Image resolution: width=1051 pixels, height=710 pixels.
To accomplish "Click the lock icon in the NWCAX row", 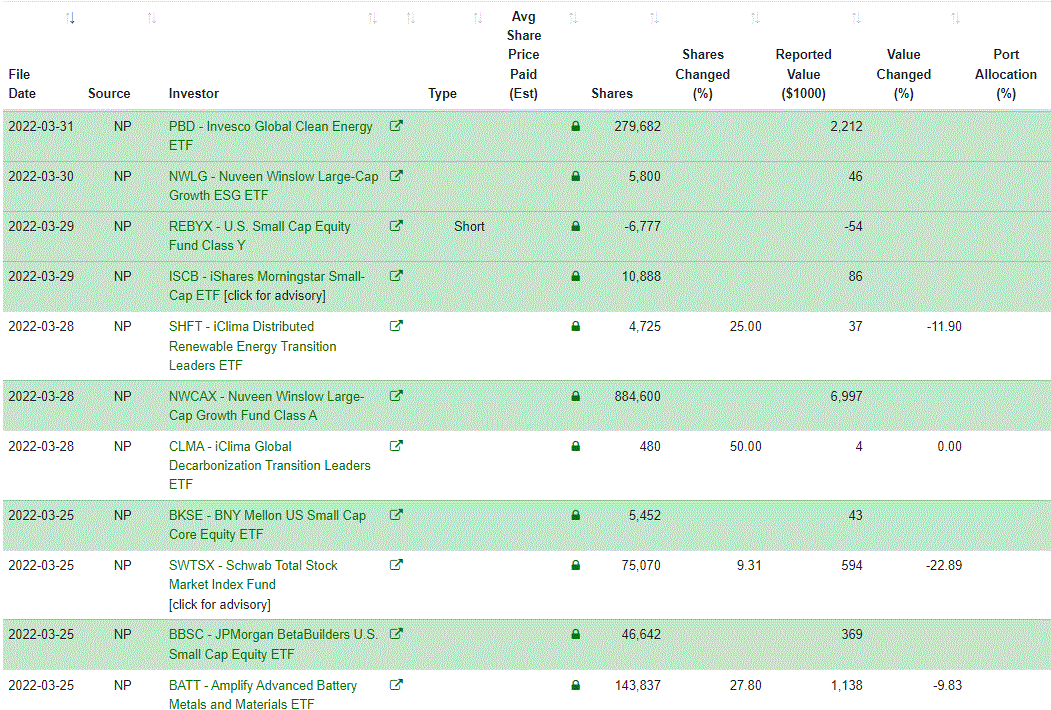I will (x=575, y=396).
